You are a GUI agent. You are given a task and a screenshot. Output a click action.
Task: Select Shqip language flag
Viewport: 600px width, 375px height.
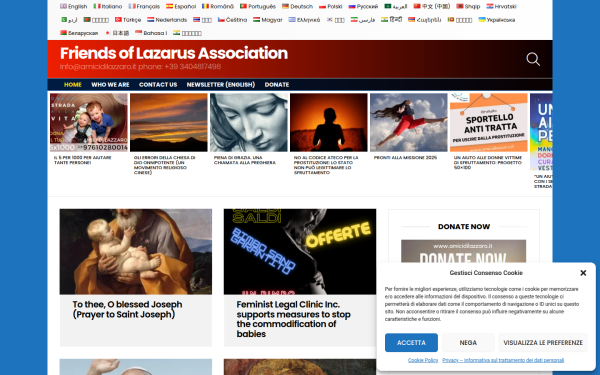468,6
